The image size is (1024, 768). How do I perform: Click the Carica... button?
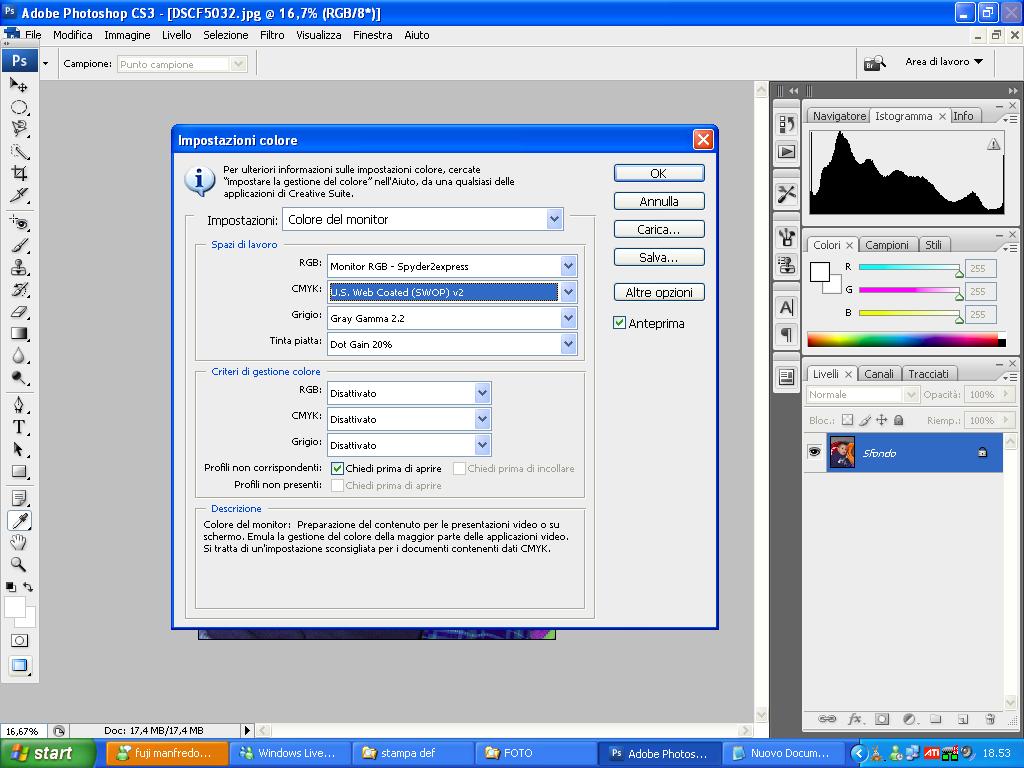coord(659,229)
